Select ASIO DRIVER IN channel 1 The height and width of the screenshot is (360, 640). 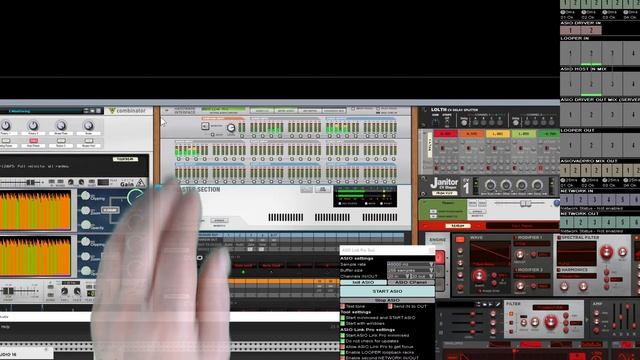pyautogui.click(x=570, y=30)
